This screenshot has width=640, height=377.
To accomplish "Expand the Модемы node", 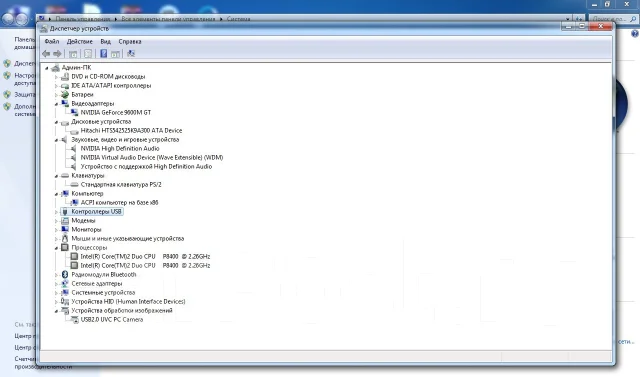I will 56,221.
